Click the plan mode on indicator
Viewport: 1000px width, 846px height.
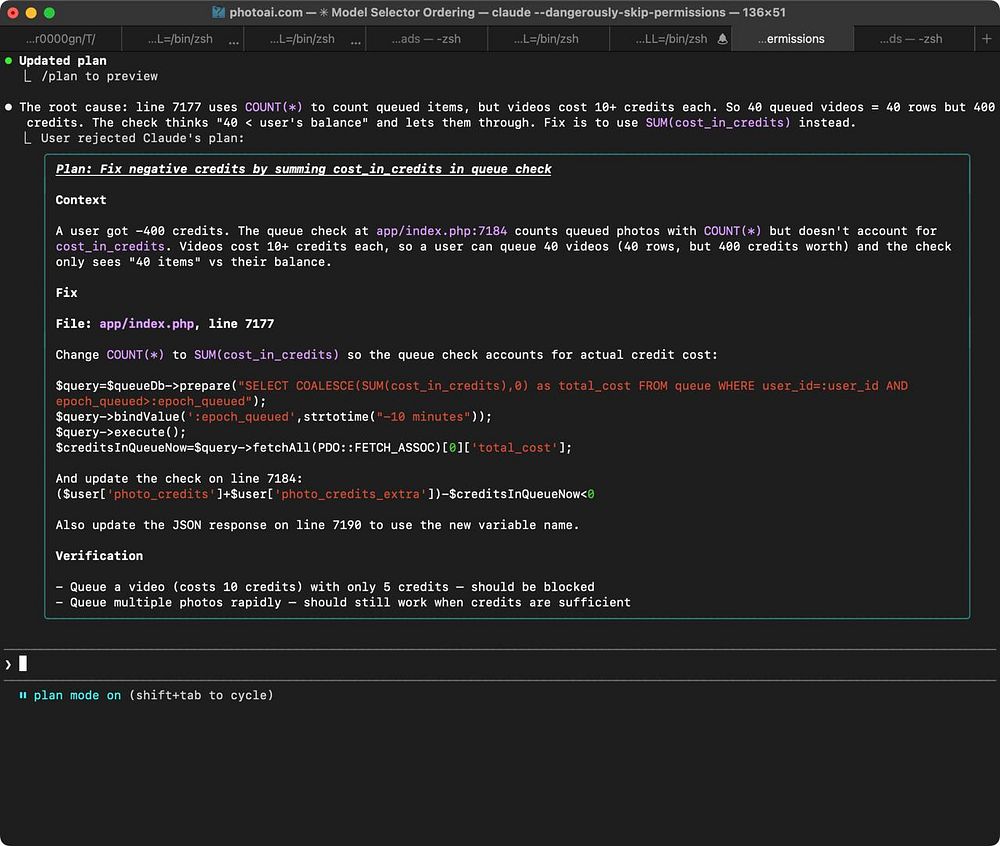77,696
